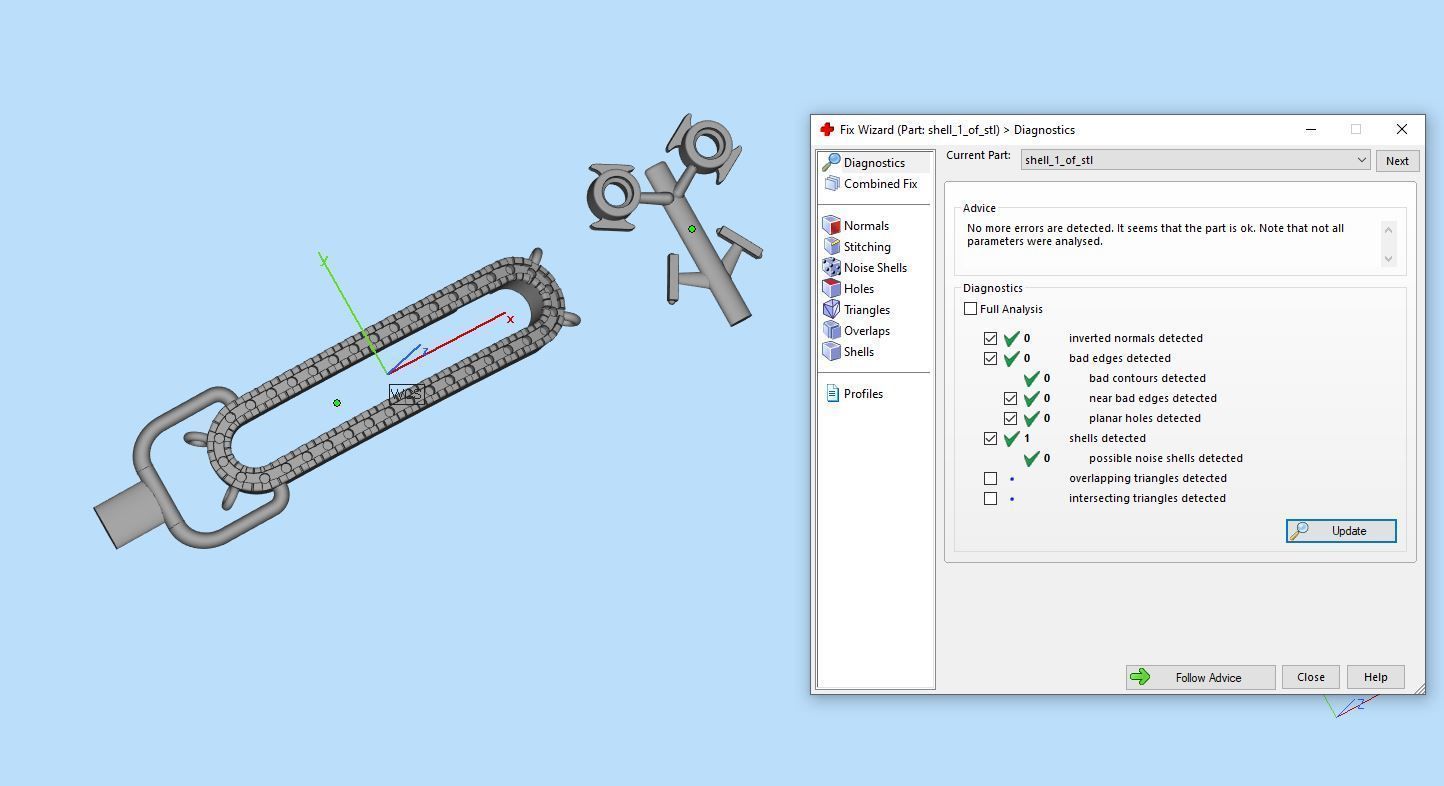This screenshot has height=786, width=1444.
Task: Click the green point on the tree-shaped part
Action: [692, 230]
